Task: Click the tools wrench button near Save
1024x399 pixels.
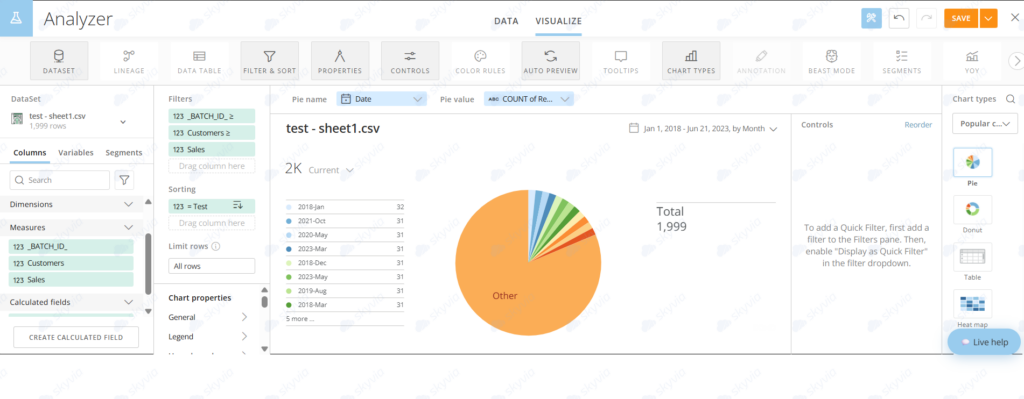Action: (x=871, y=18)
